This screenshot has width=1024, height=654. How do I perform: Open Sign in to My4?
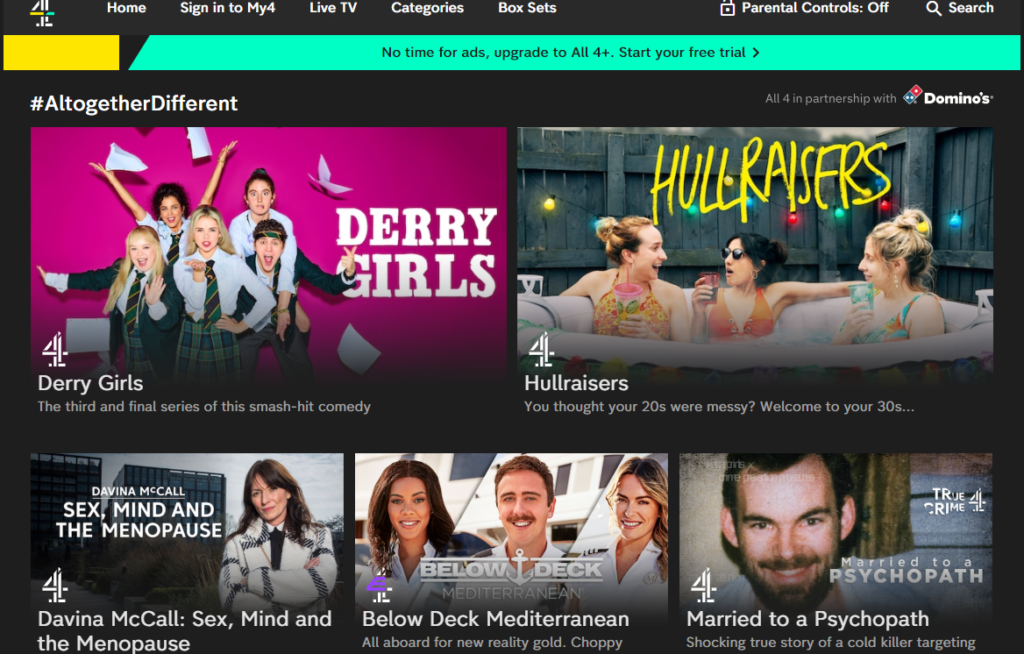pyautogui.click(x=227, y=8)
